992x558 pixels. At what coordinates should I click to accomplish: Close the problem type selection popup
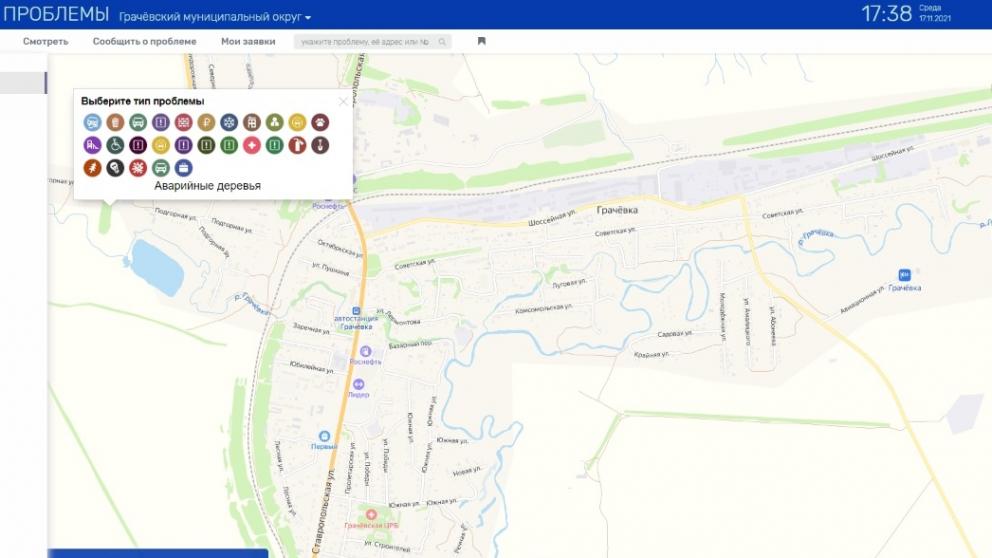pos(343,101)
